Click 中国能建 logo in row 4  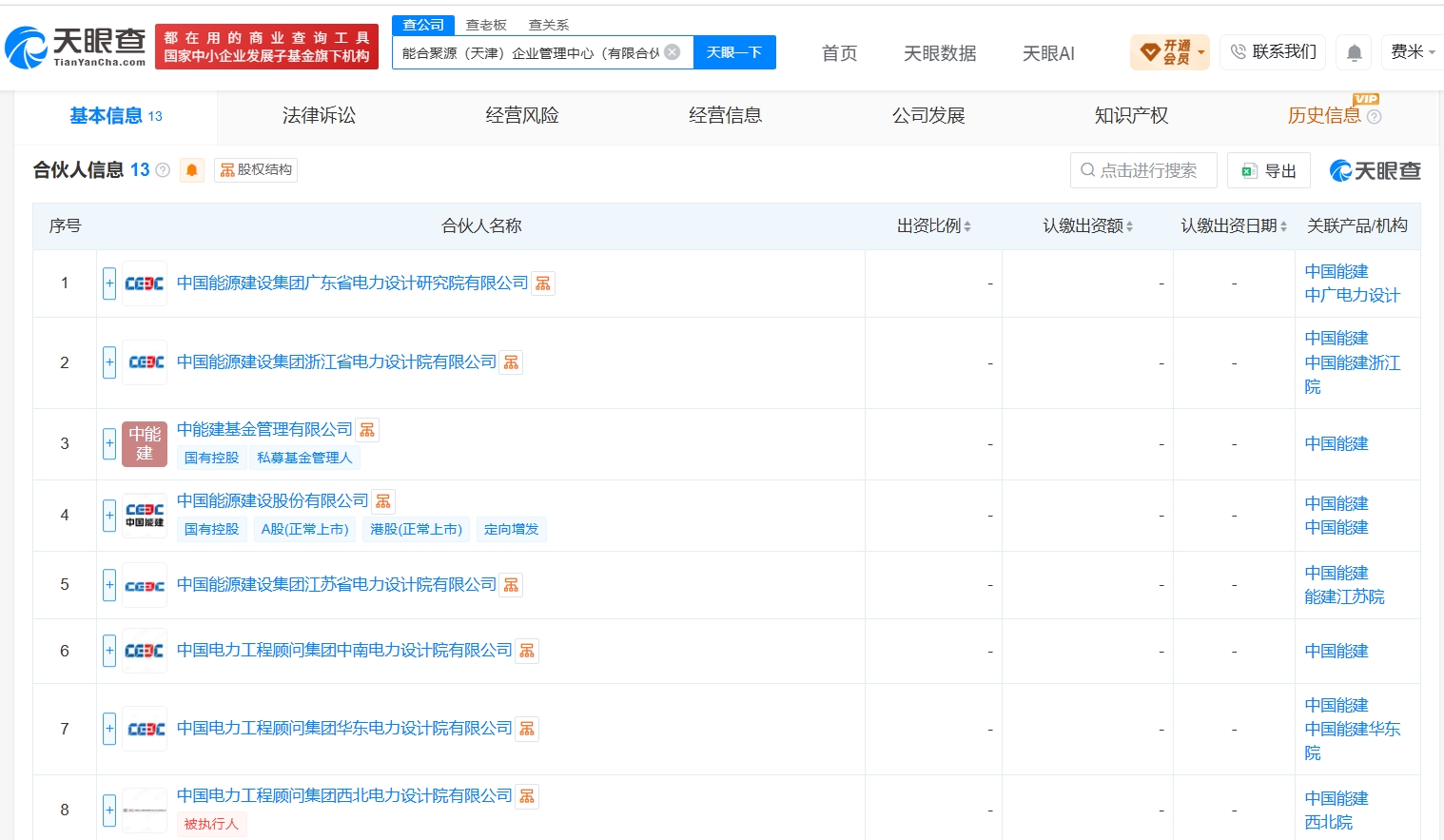pos(145,516)
